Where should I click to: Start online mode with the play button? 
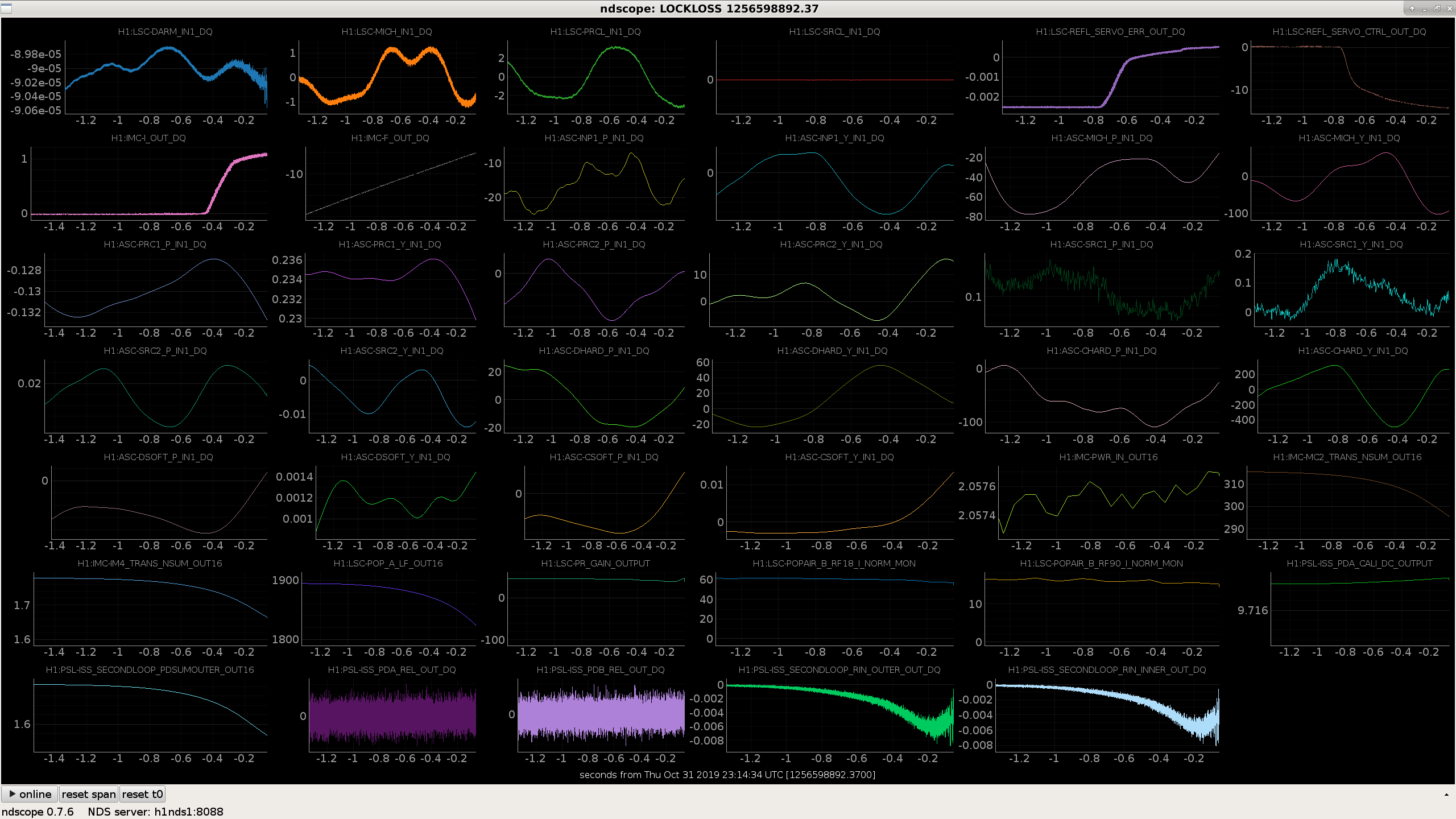pos(30,794)
